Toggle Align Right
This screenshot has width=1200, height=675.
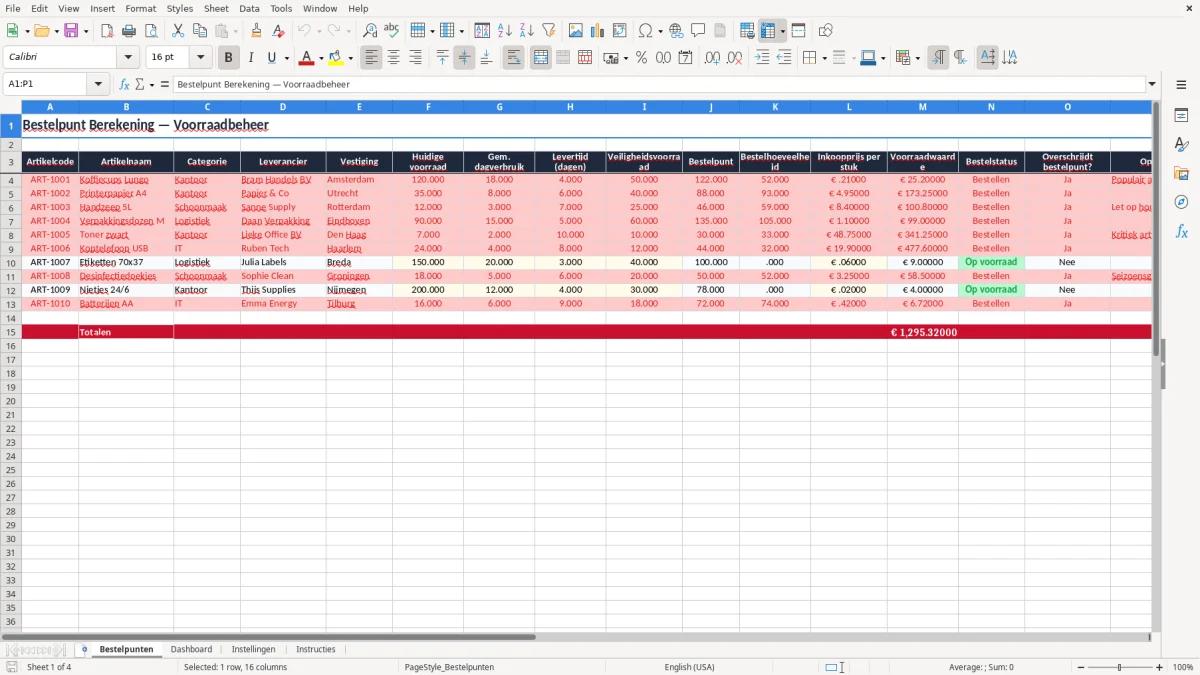click(416, 58)
